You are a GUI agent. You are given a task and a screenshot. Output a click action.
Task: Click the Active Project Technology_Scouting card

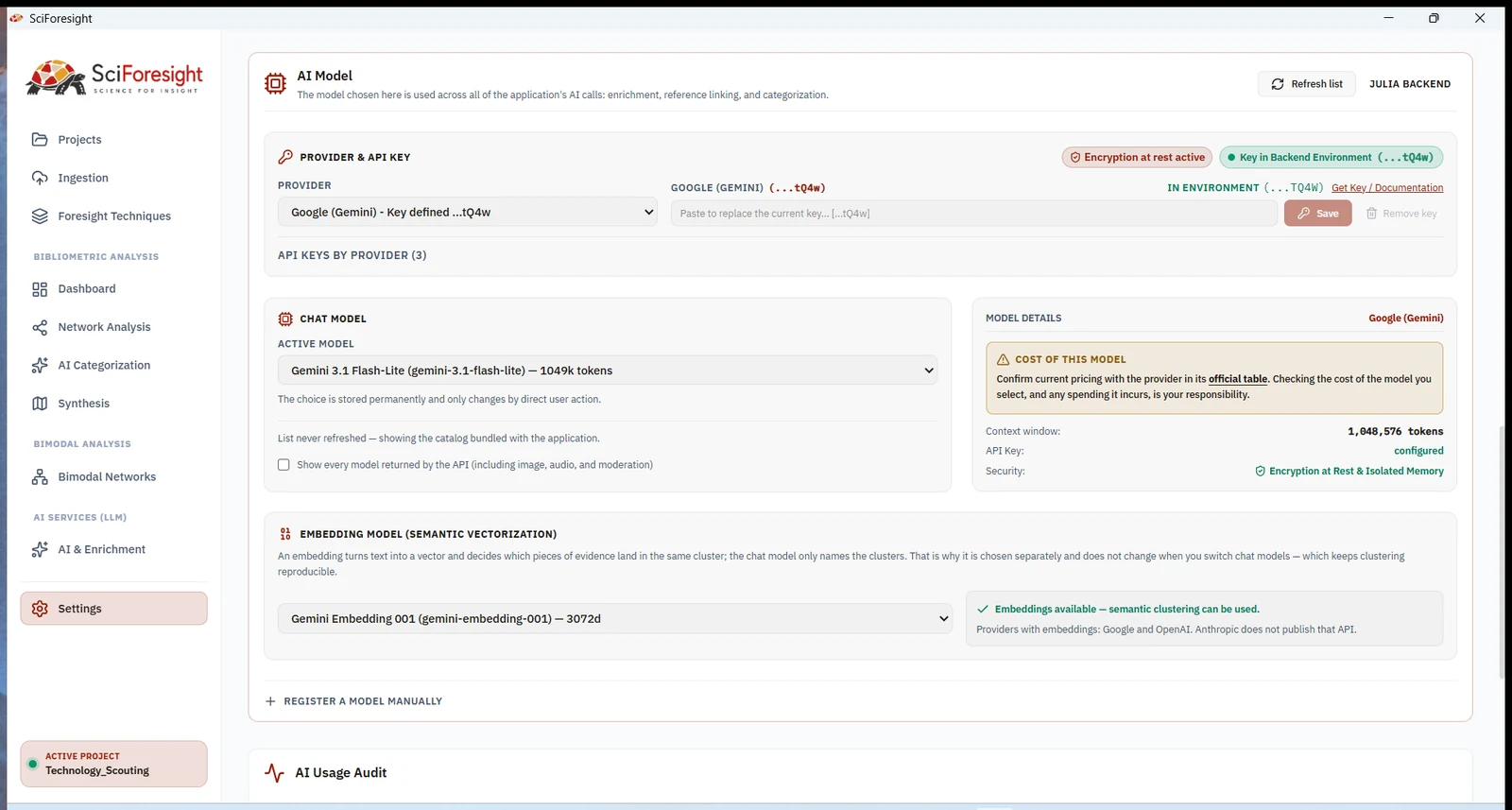pos(113,764)
